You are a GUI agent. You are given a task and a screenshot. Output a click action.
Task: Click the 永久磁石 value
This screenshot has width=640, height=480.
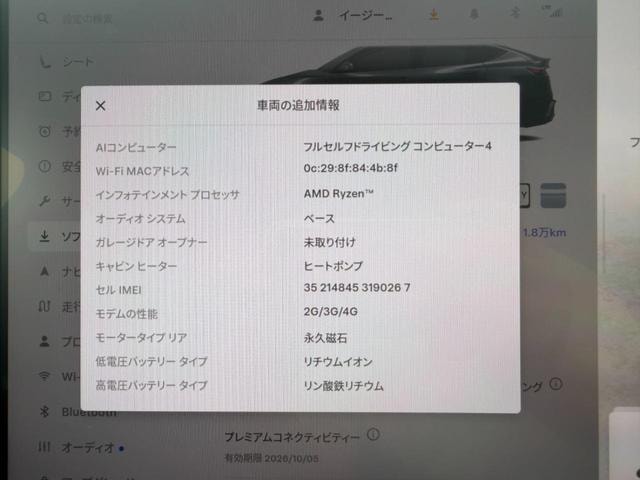[325, 338]
